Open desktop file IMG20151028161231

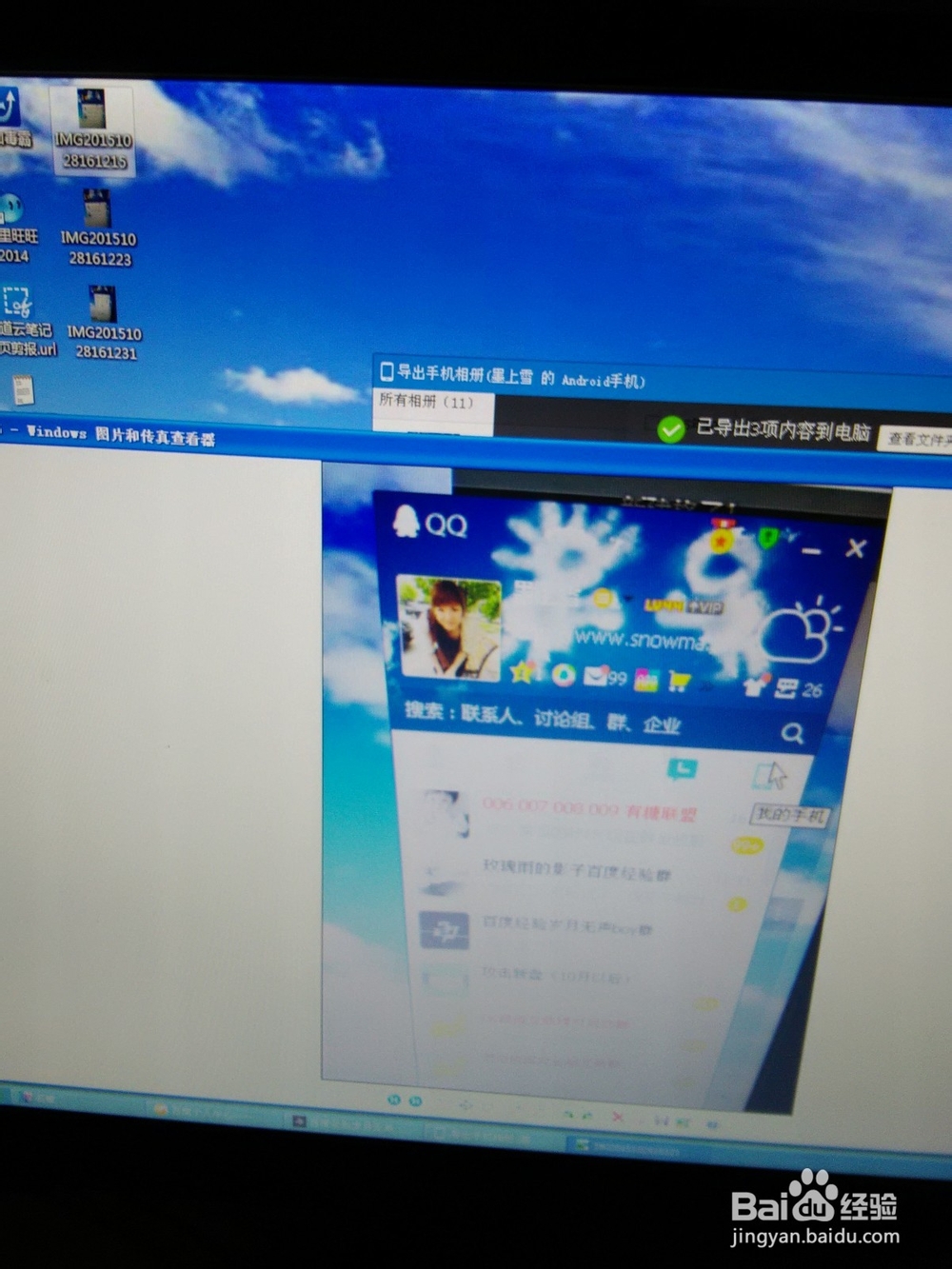(105, 324)
